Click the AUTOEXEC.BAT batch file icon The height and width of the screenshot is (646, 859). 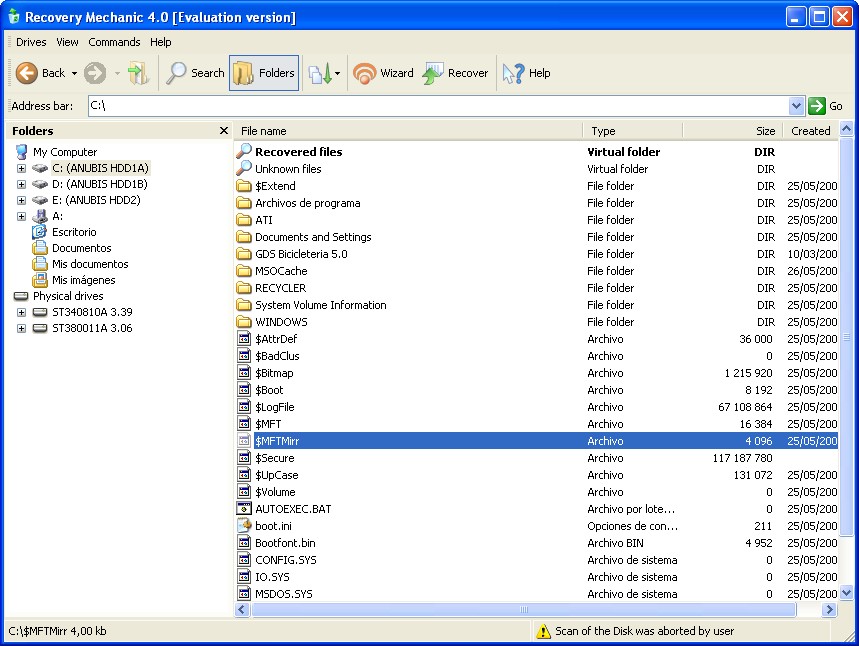click(x=244, y=508)
